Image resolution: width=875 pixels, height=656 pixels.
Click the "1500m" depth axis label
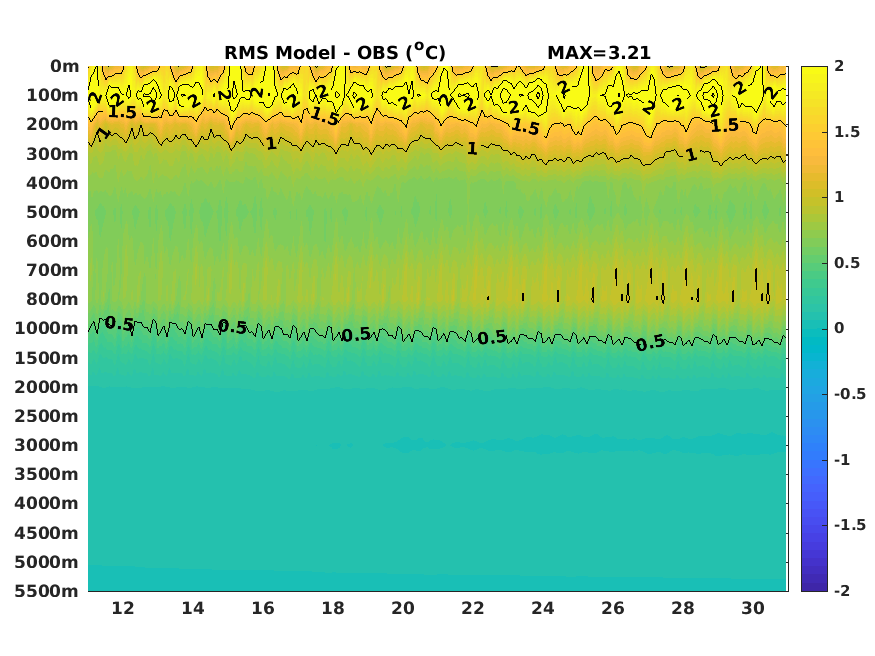click(47, 358)
